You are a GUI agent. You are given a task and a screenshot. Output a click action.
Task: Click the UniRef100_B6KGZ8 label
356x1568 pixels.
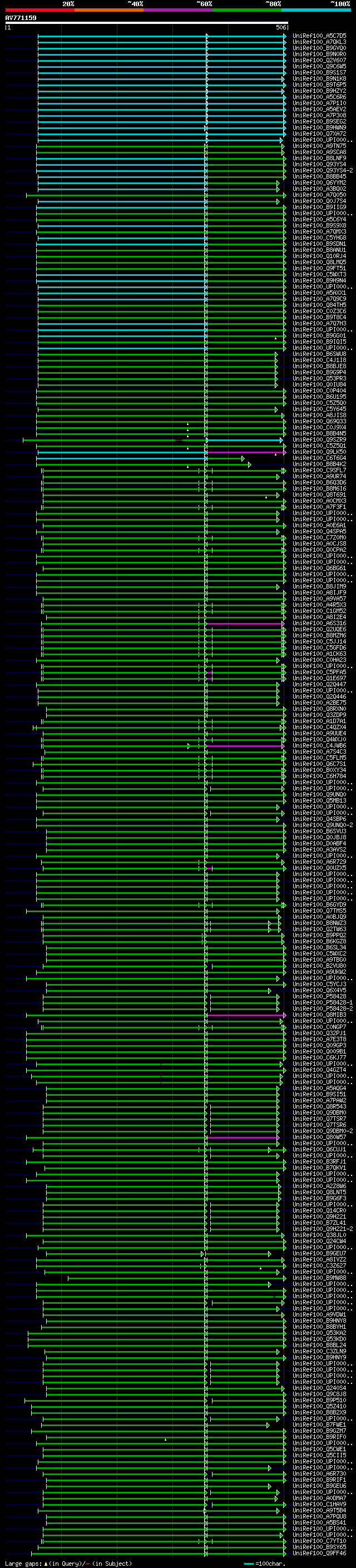coord(319,941)
